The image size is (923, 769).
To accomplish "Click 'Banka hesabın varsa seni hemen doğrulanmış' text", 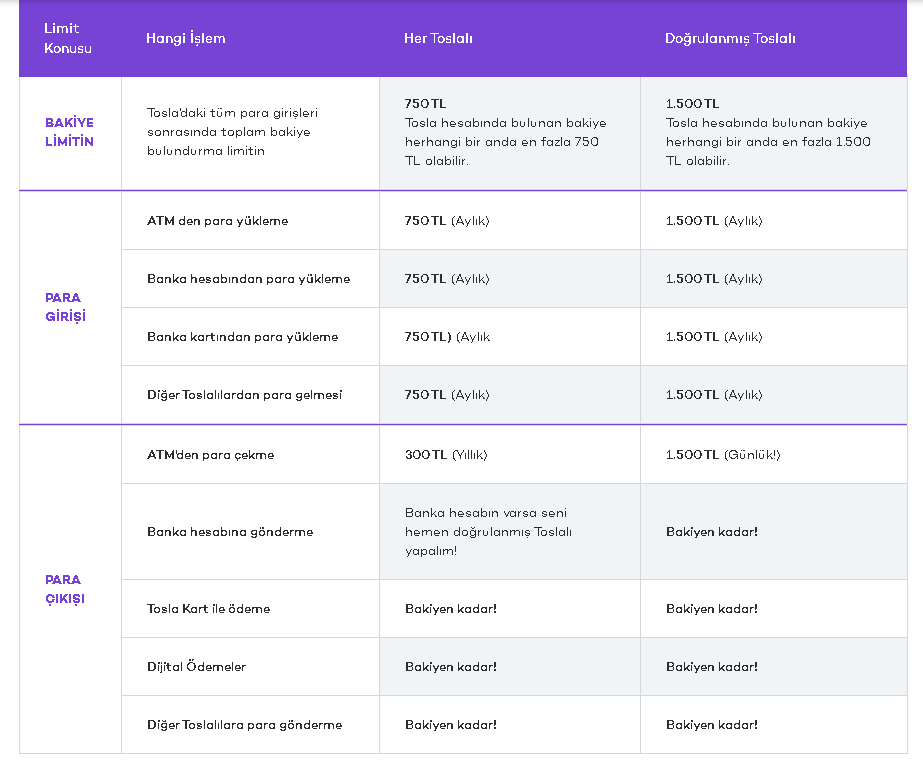I will [x=488, y=532].
